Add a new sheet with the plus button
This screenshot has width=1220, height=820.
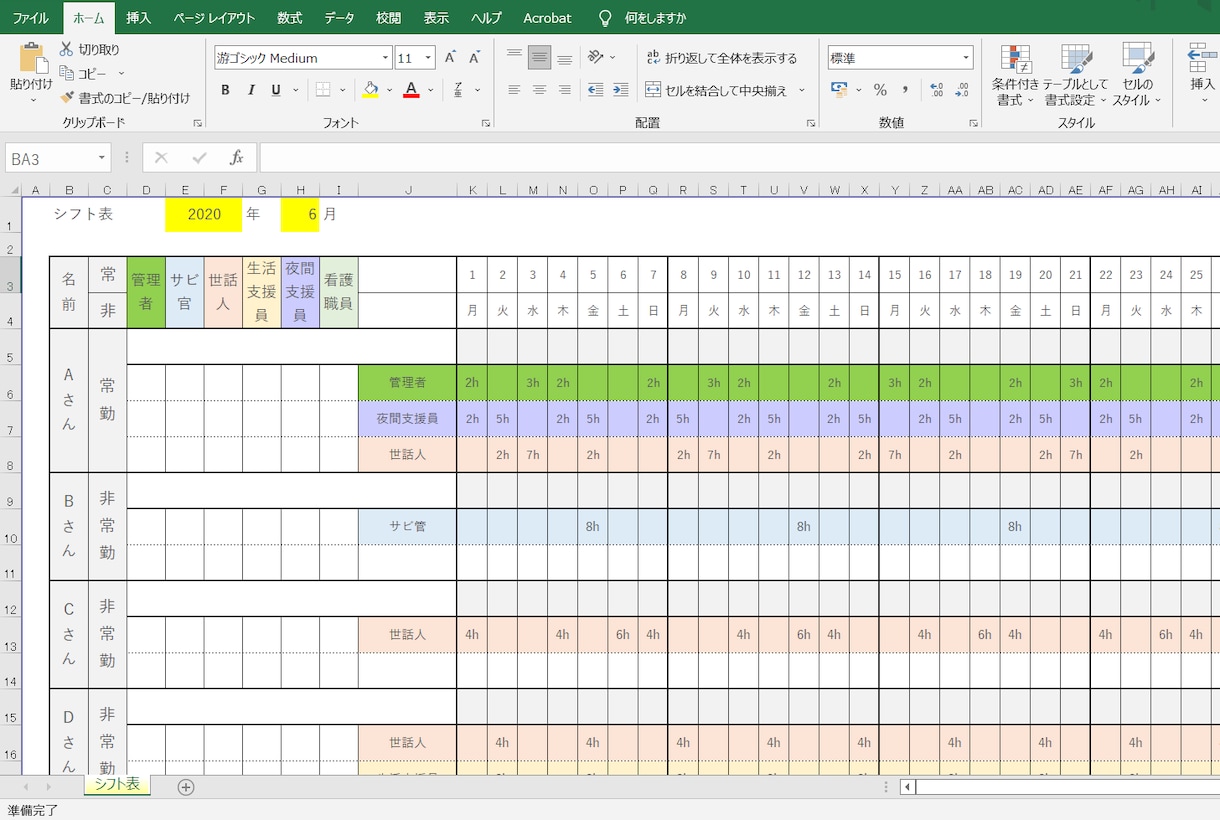pyautogui.click(x=185, y=787)
